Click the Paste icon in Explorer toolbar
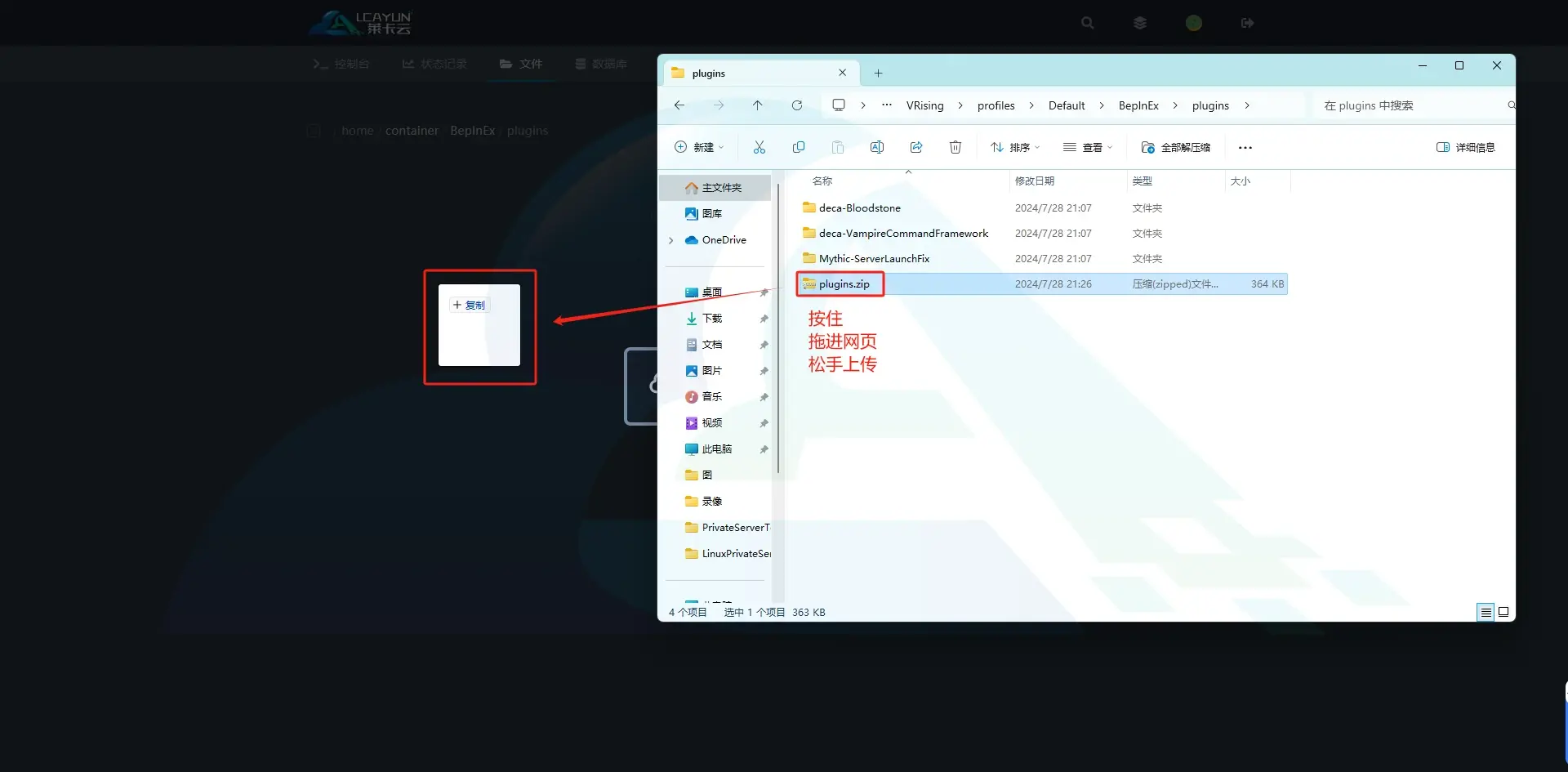 coord(837,147)
